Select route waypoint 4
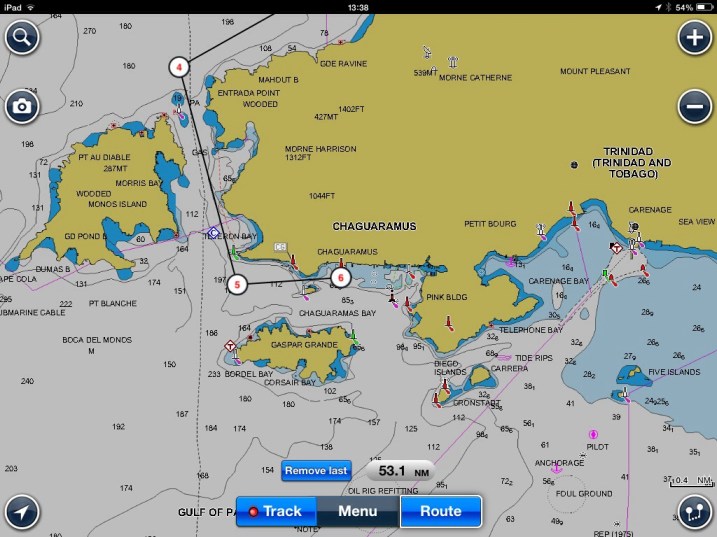717x537 pixels. pyautogui.click(x=179, y=67)
